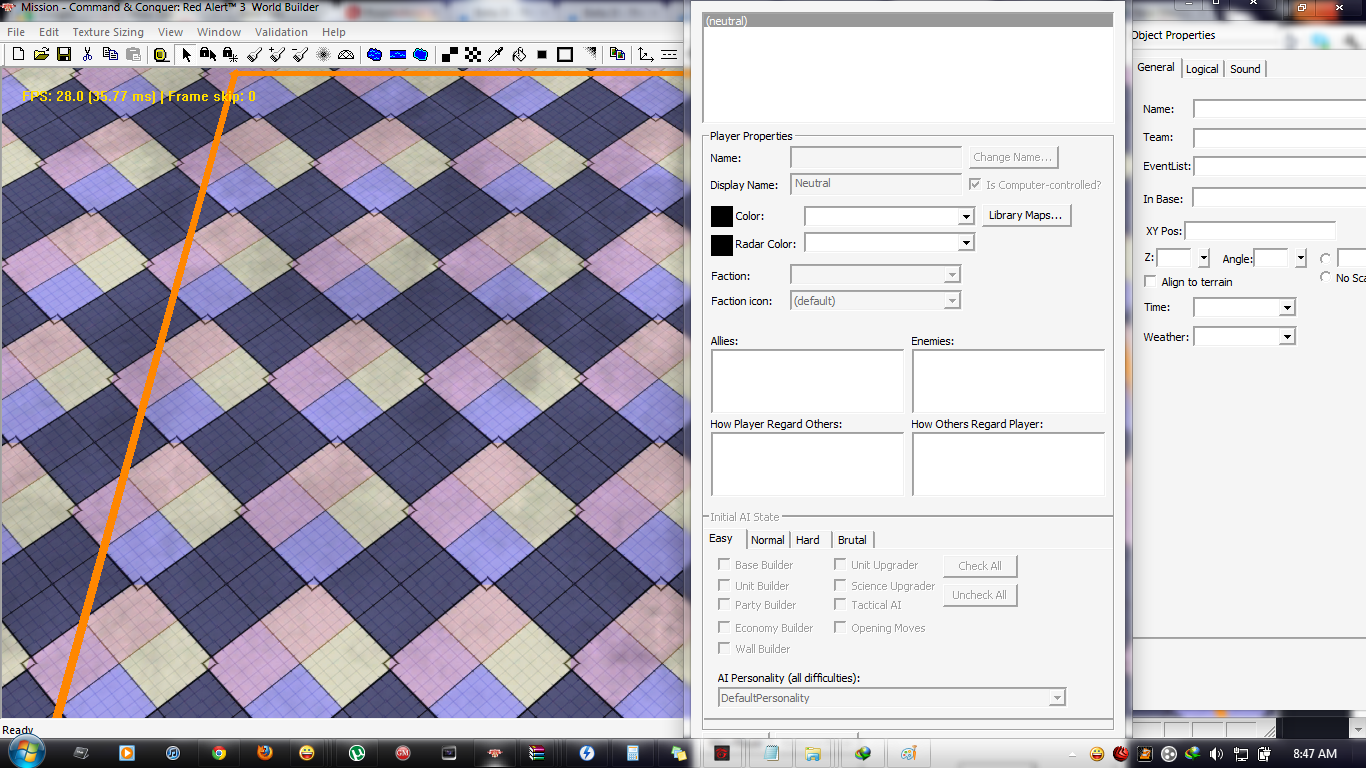Click the New map toolbar icon

pos(17,54)
